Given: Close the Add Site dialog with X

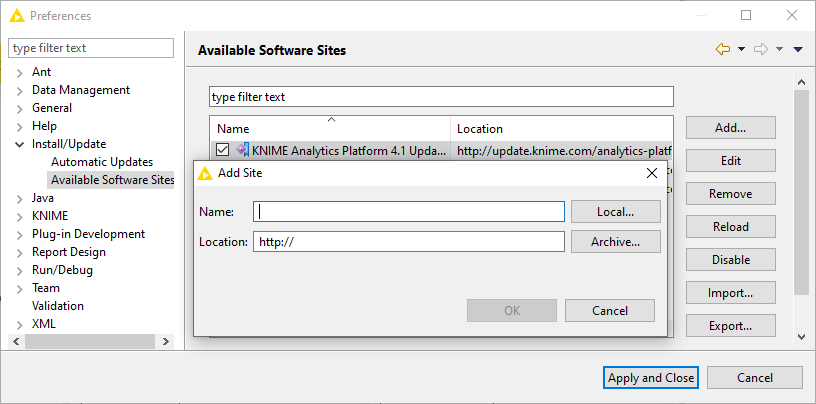Looking at the screenshot, I should coord(652,173).
